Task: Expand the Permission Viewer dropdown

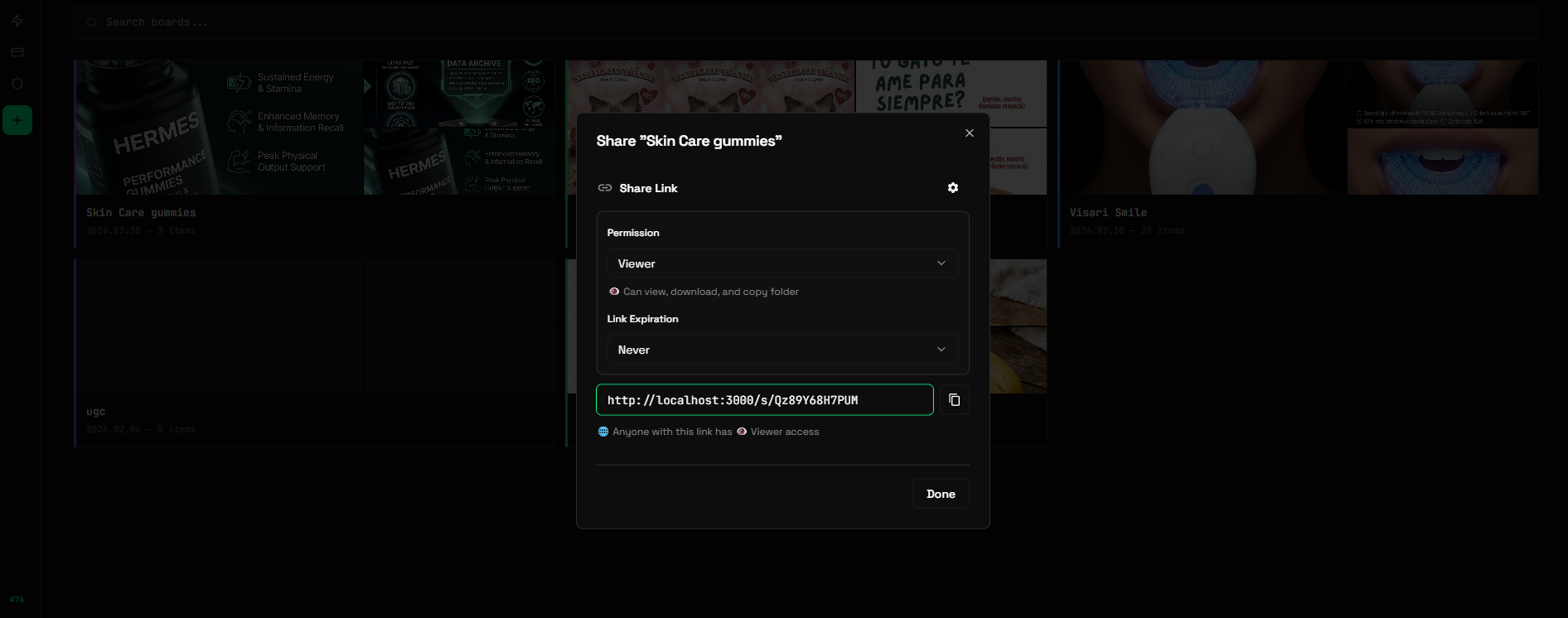Action: point(782,263)
